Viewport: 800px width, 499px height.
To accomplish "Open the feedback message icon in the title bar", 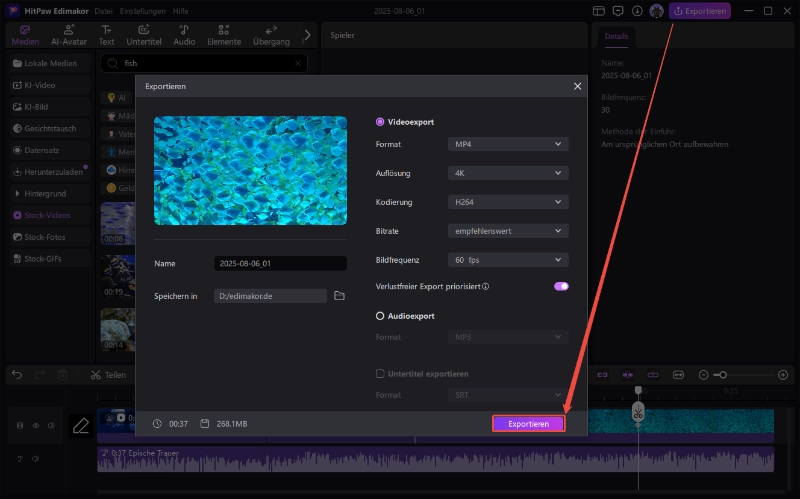I will click(618, 11).
